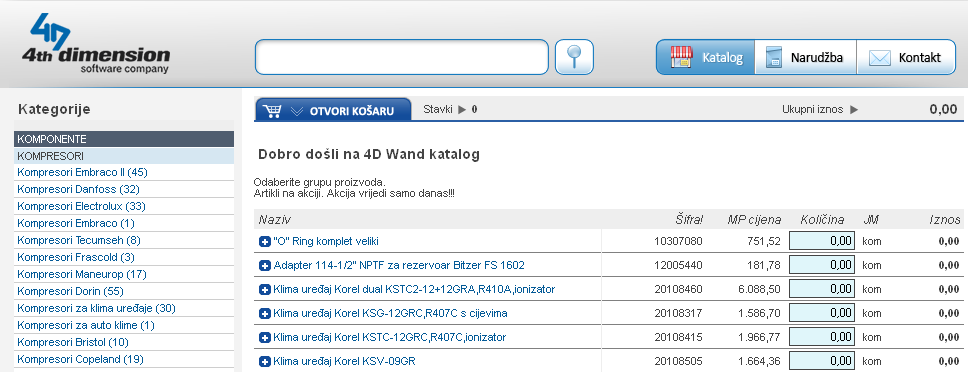Click quantity field for Korel KSTC-12GRC row
The image size is (968, 372).
click(x=822, y=337)
